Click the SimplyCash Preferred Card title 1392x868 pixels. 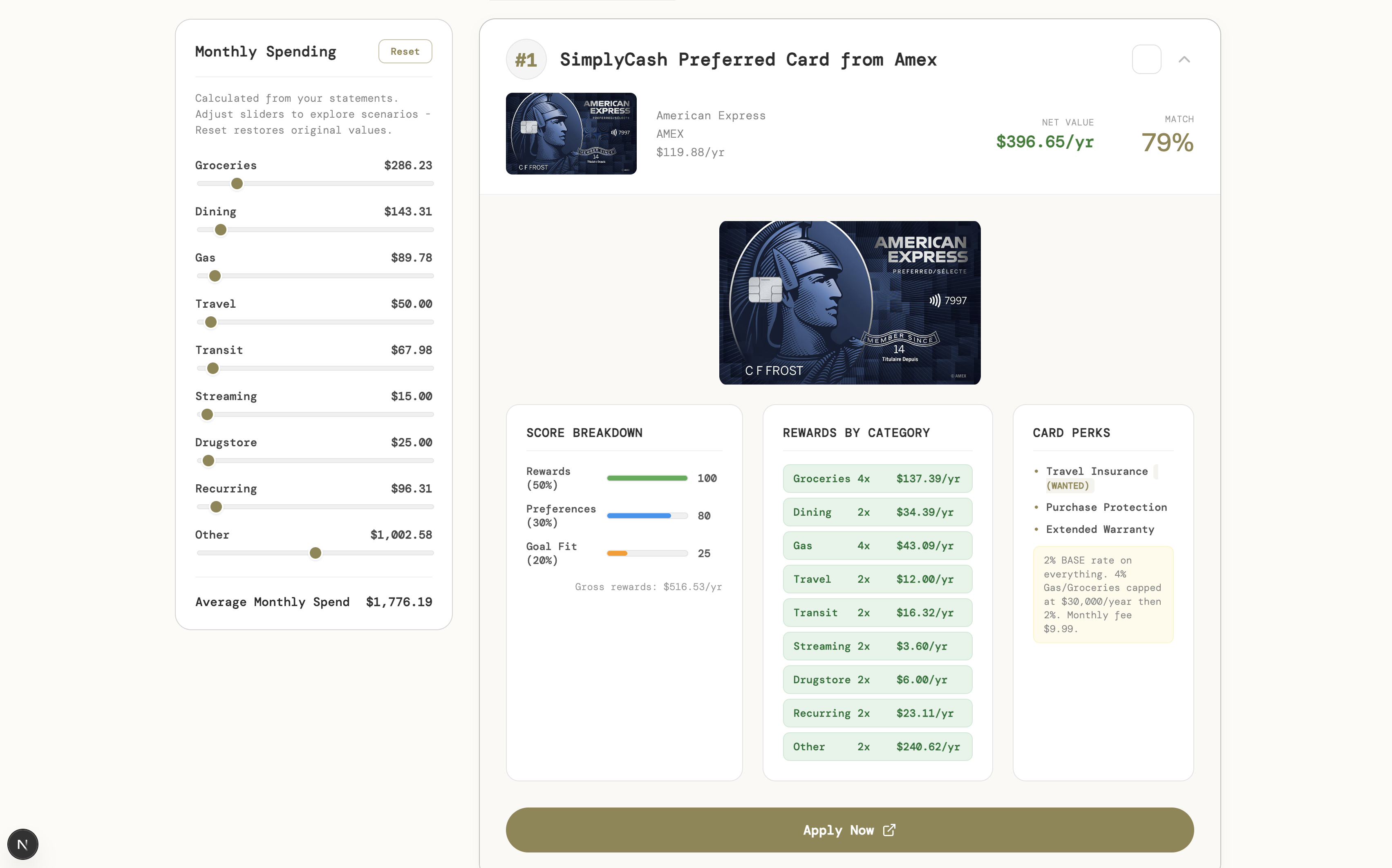[747, 59]
